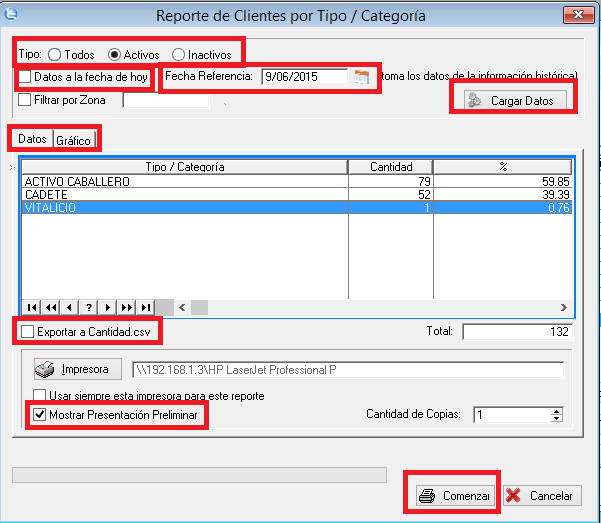Screen dimensions: 601x523
Task: Go to first record in navigator
Action: pos(32,307)
